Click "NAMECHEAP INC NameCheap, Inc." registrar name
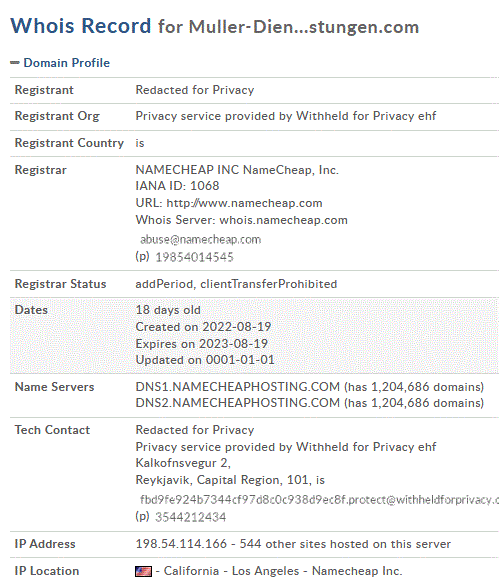This screenshot has width=499, height=582. click(x=237, y=170)
